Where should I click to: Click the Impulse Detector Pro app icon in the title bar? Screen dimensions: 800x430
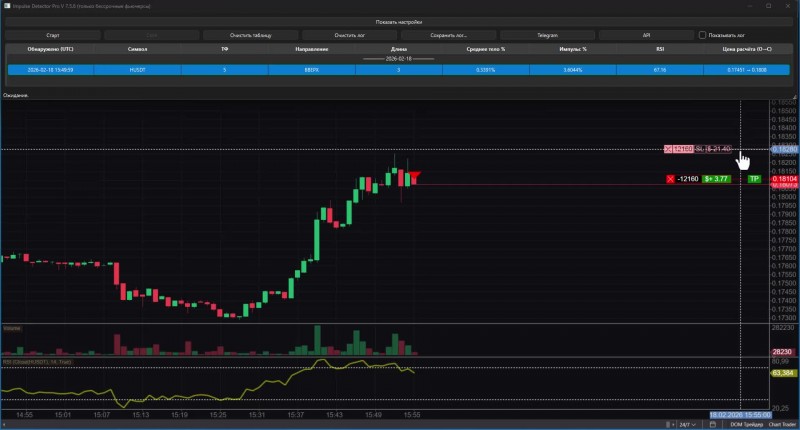[7, 6]
